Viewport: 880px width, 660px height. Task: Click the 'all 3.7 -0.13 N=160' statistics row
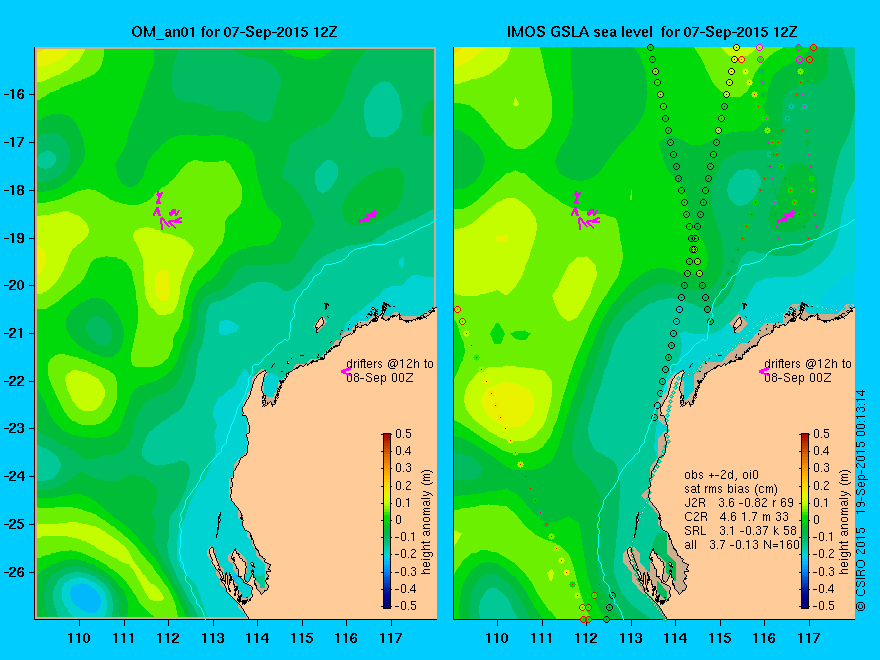pos(741,544)
